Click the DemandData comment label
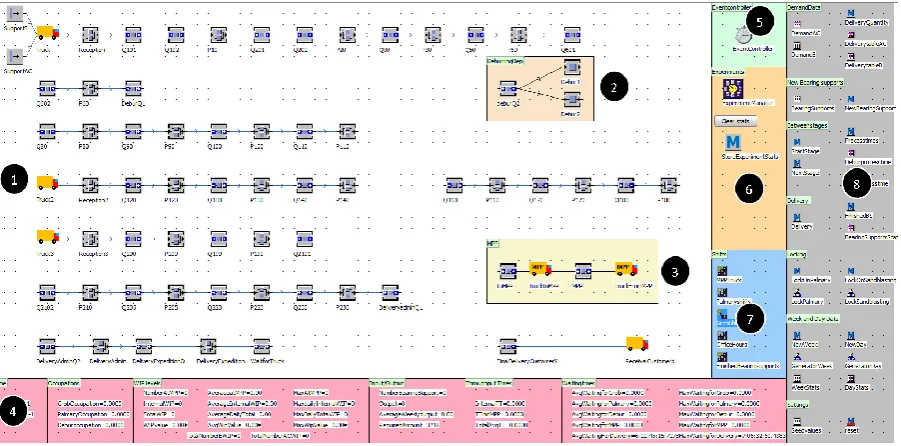 (803, 7)
